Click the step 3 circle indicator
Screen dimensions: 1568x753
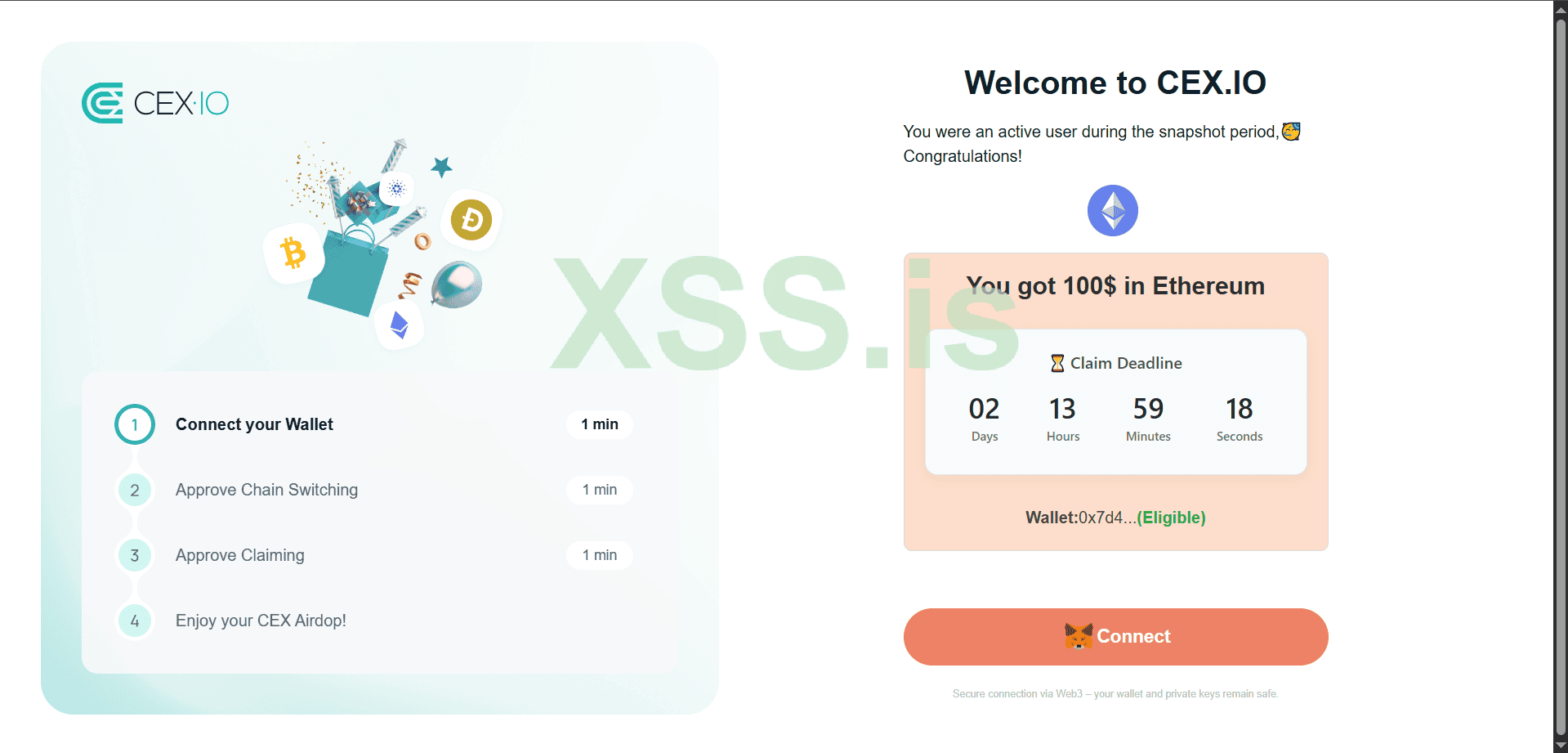[x=135, y=555]
